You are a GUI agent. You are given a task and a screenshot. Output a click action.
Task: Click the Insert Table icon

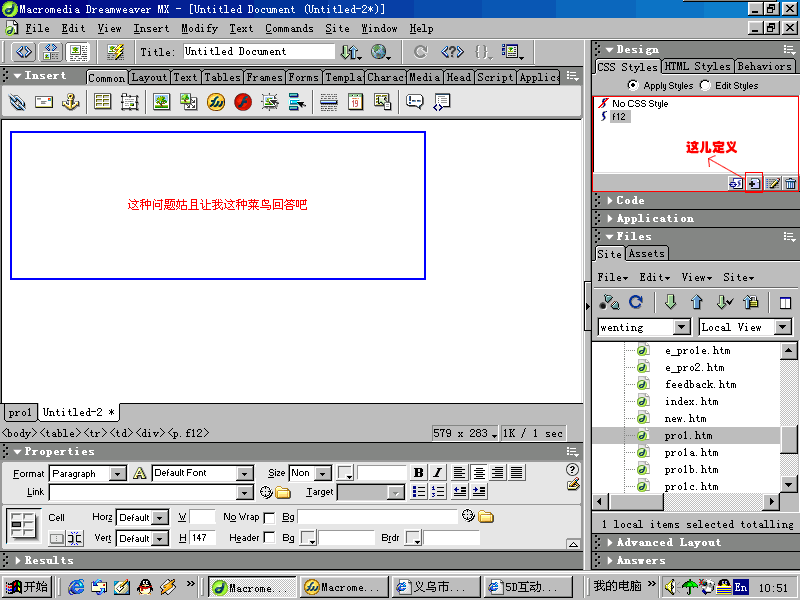102,102
